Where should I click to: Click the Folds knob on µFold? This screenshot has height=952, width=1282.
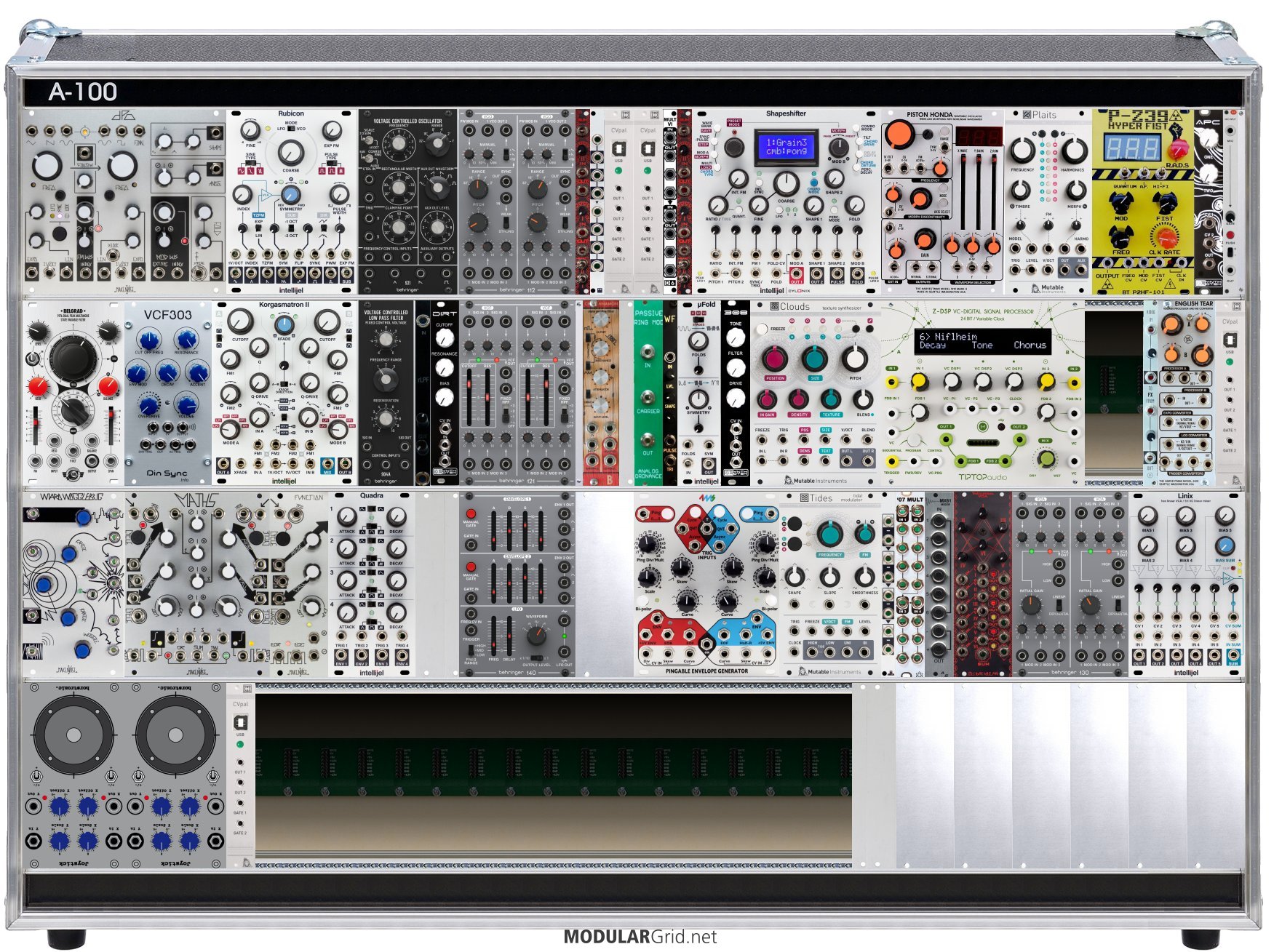click(x=698, y=340)
